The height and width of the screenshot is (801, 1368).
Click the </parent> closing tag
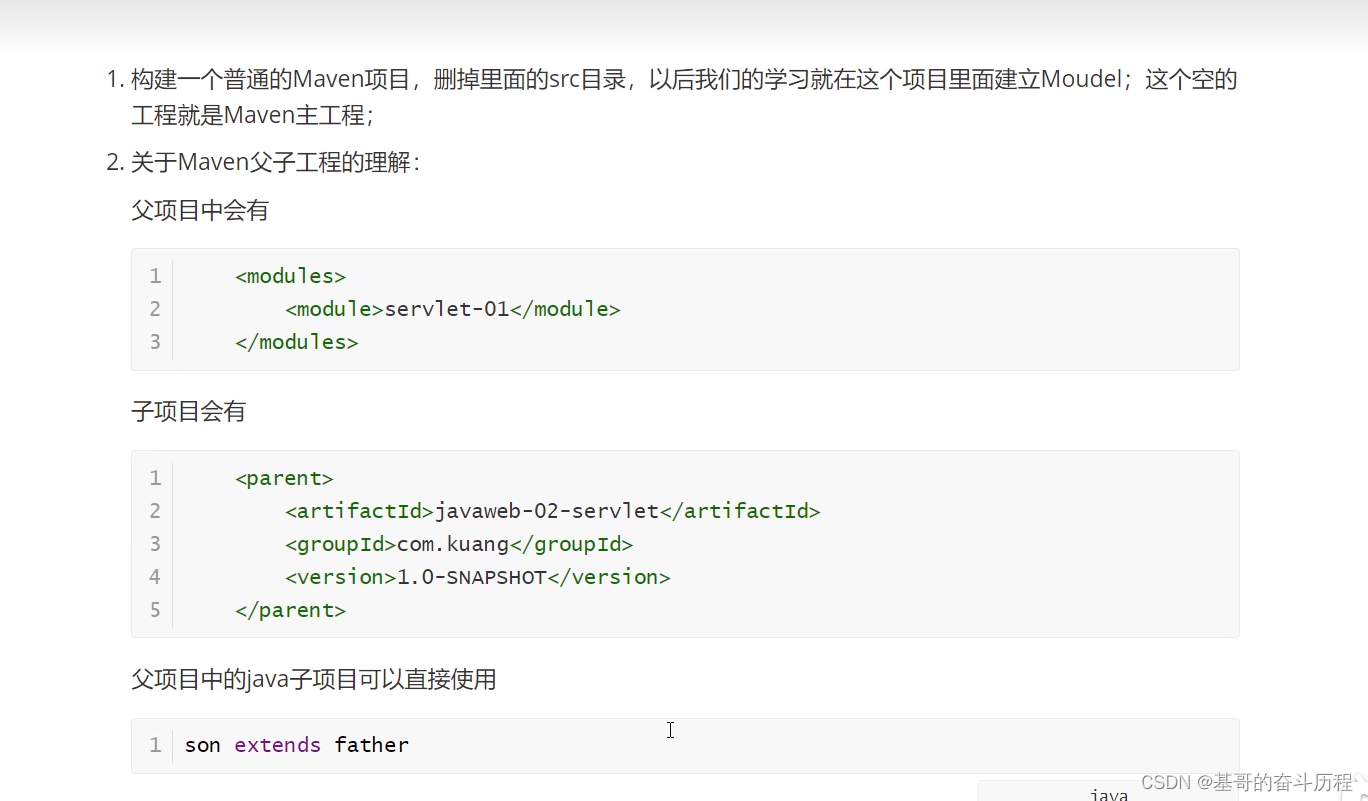(x=290, y=609)
